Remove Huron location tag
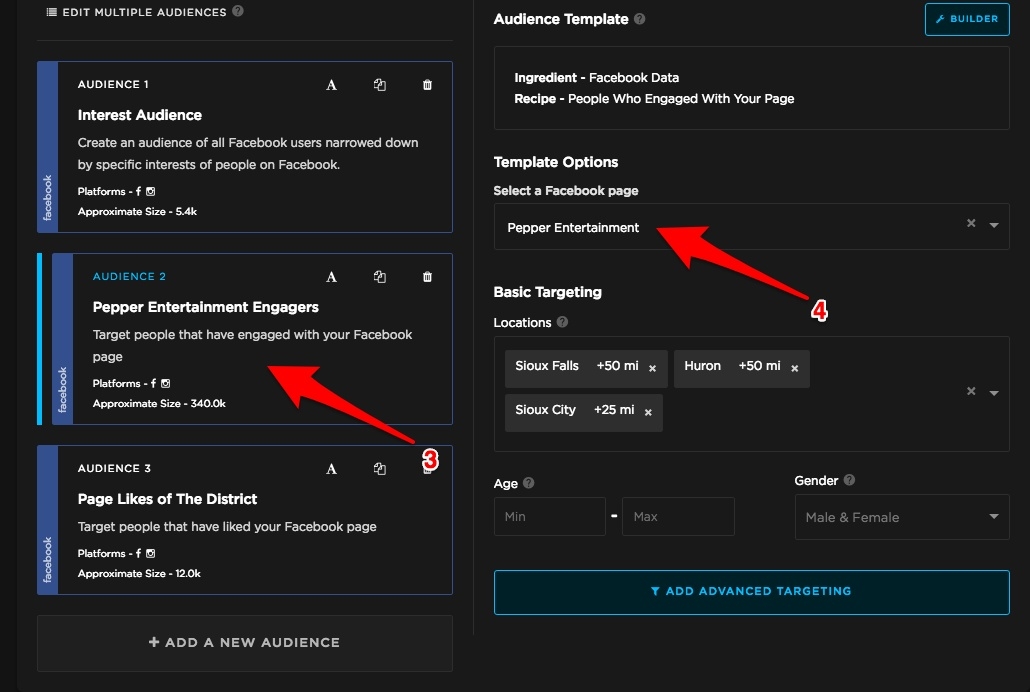The height and width of the screenshot is (692, 1030). (795, 369)
